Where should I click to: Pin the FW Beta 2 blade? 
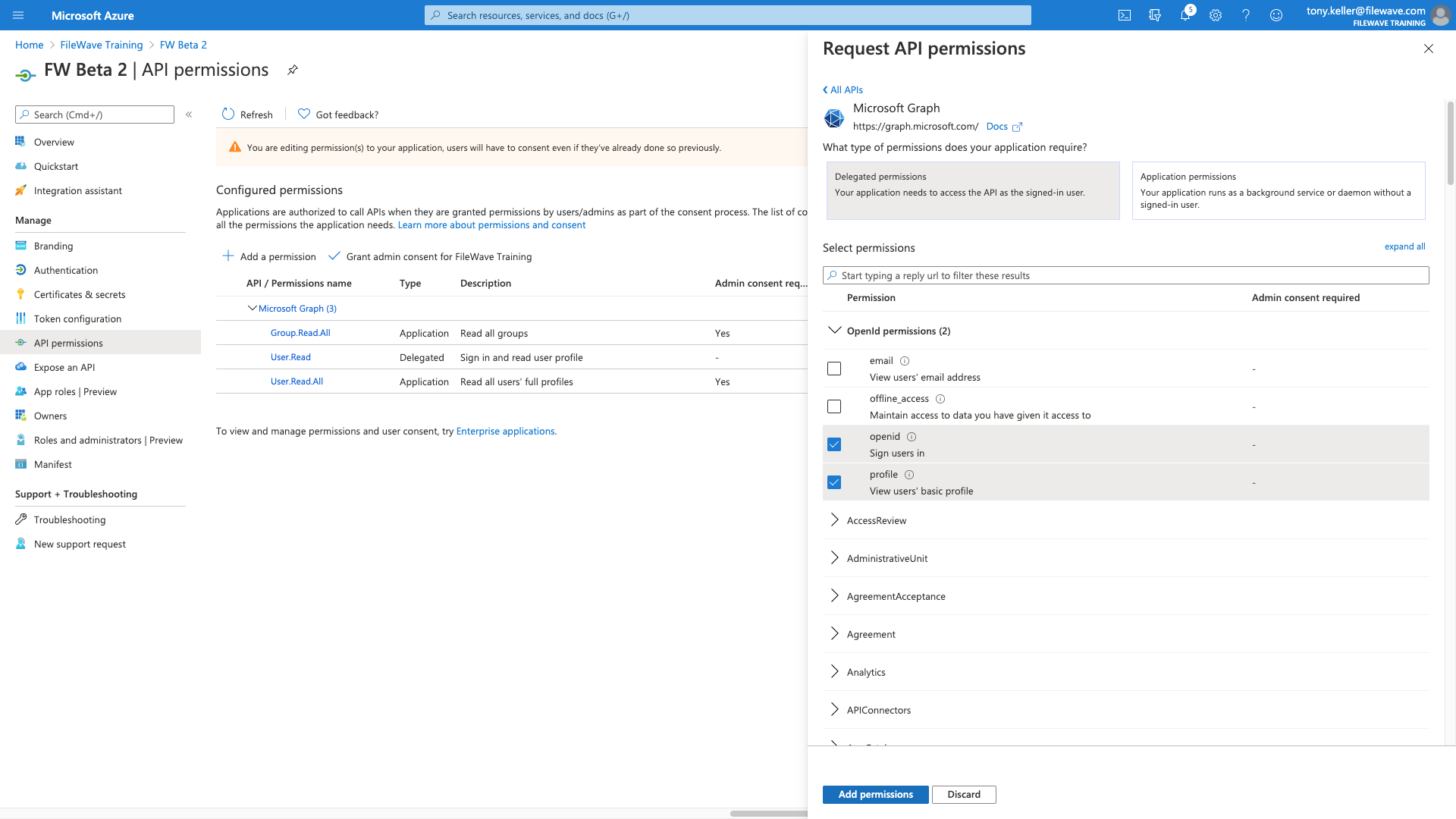[293, 70]
